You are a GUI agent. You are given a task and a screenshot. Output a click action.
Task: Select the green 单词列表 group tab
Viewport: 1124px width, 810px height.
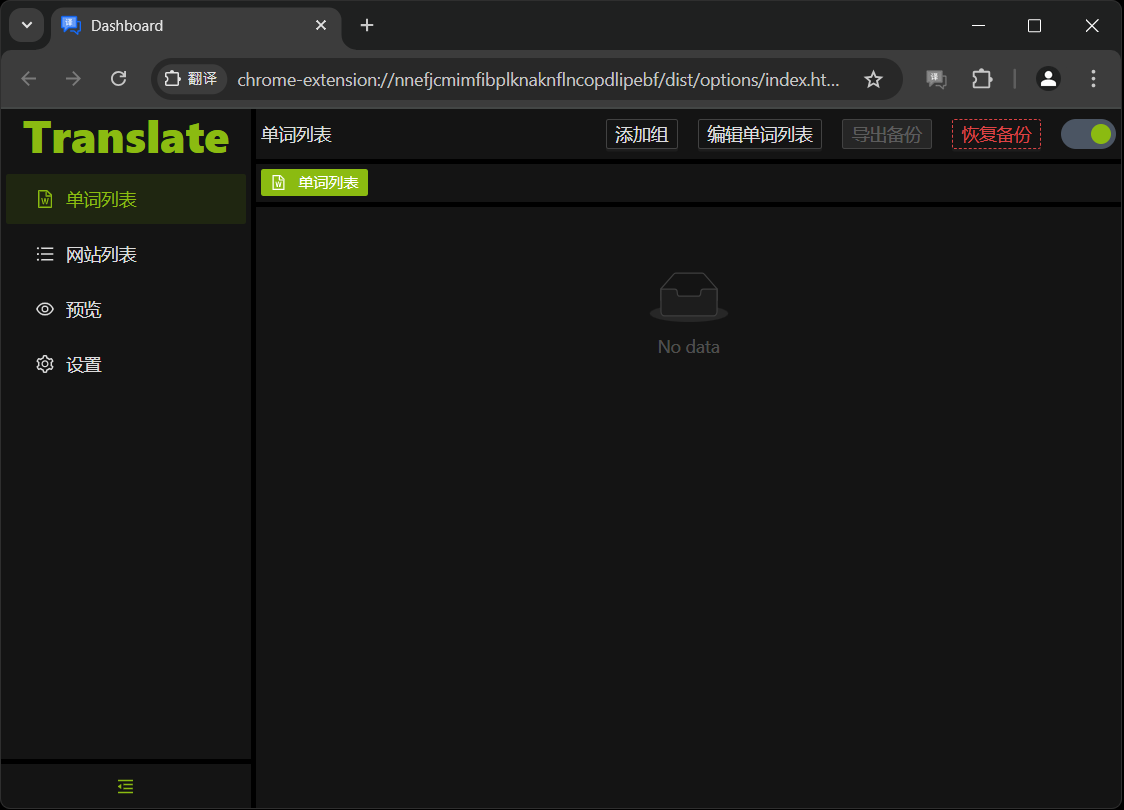click(x=314, y=182)
